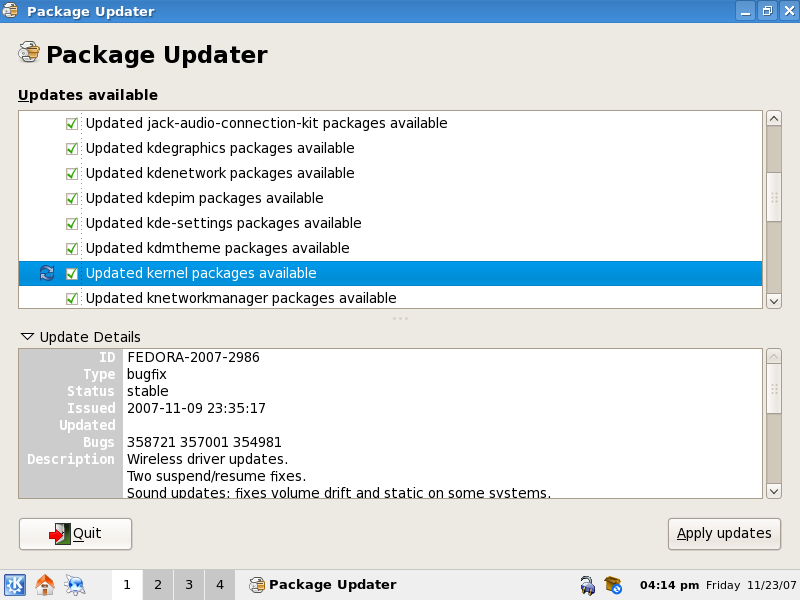Uncheck the kde-settings packages update
800x600 pixels.
click(x=72, y=223)
